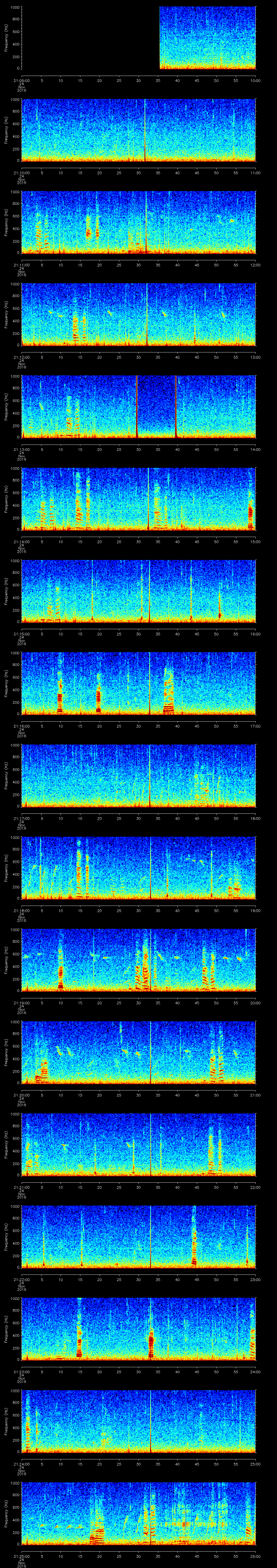Click the 21:17:00 start time label
The height and width of the screenshot is (1568, 277).
click(21, 818)
